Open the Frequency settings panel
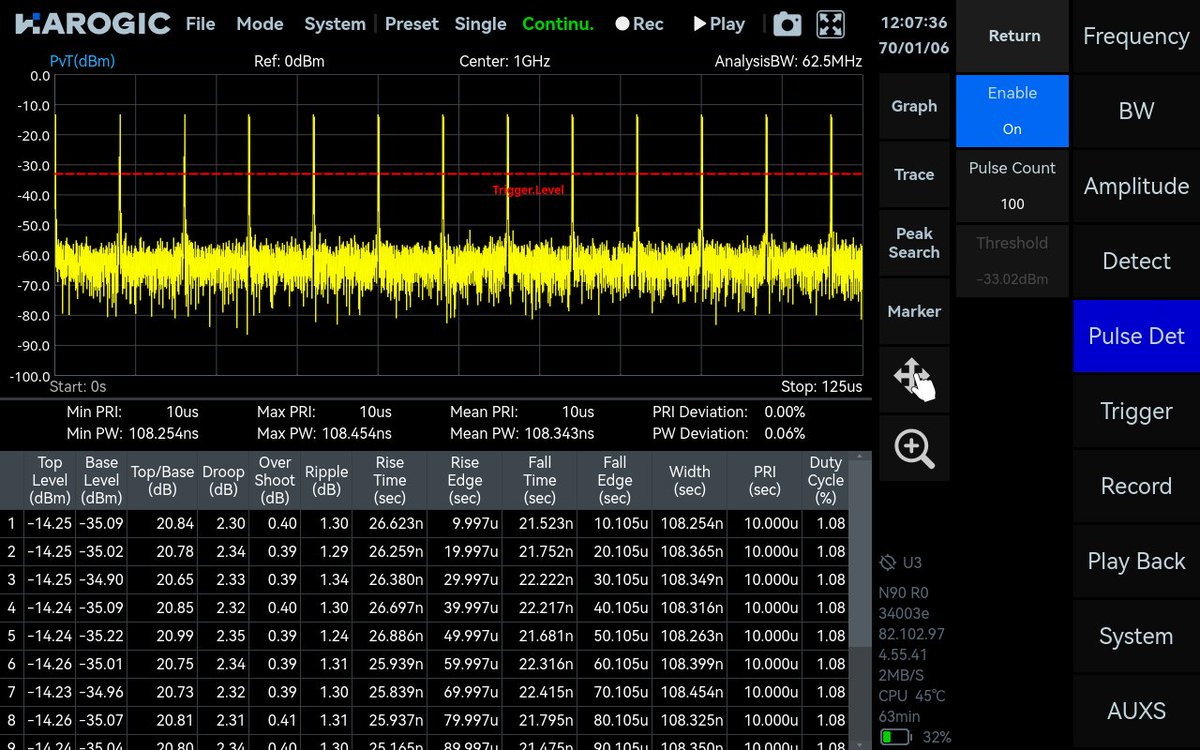The image size is (1200, 750). pos(1136,36)
